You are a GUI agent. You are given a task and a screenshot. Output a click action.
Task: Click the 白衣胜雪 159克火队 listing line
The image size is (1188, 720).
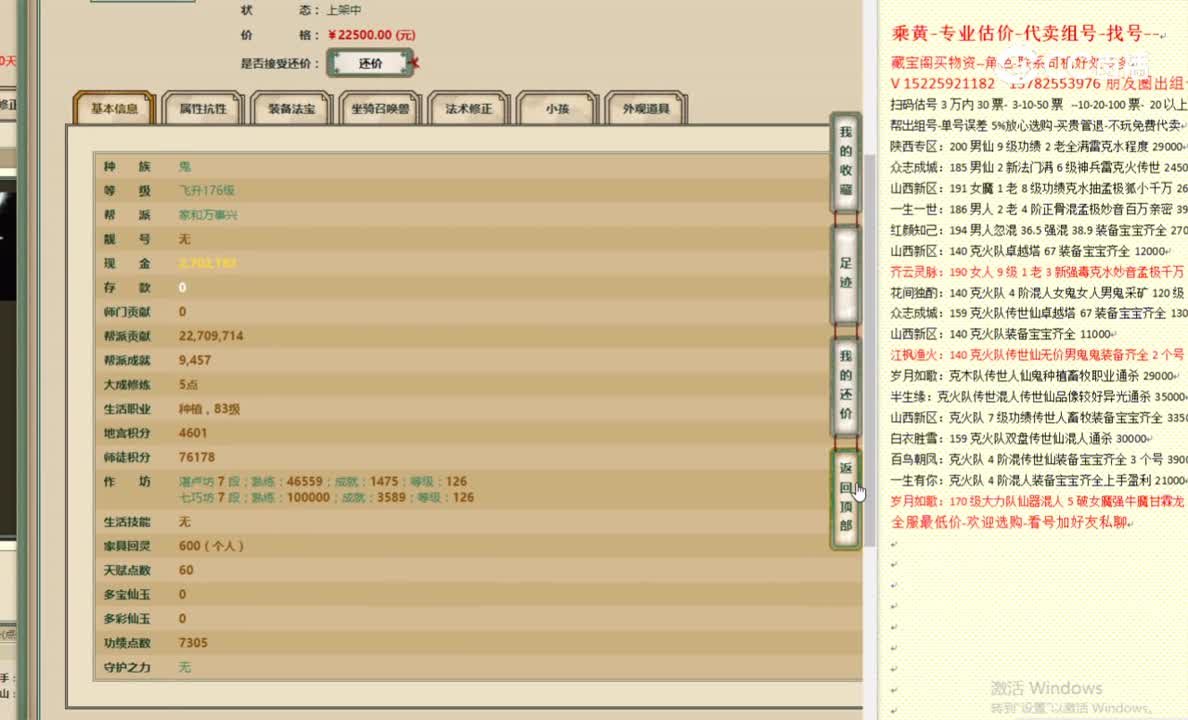1021,438
